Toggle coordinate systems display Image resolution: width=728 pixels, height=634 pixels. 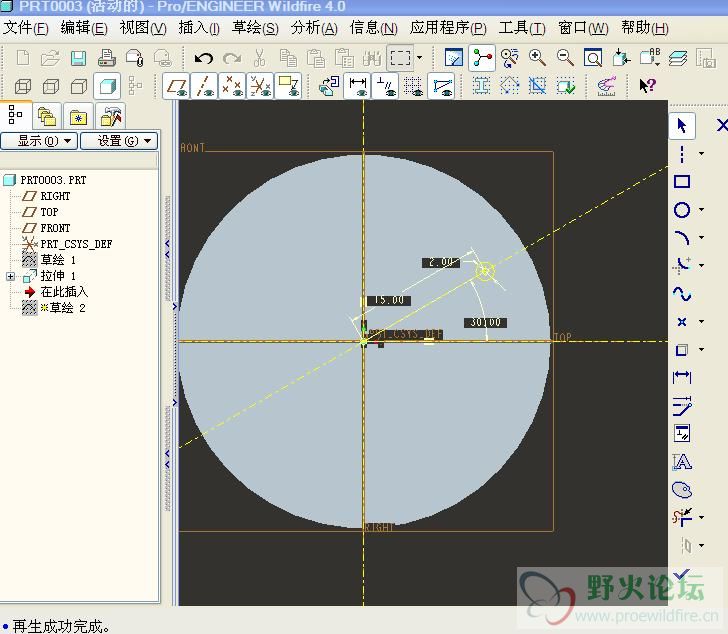[260, 86]
